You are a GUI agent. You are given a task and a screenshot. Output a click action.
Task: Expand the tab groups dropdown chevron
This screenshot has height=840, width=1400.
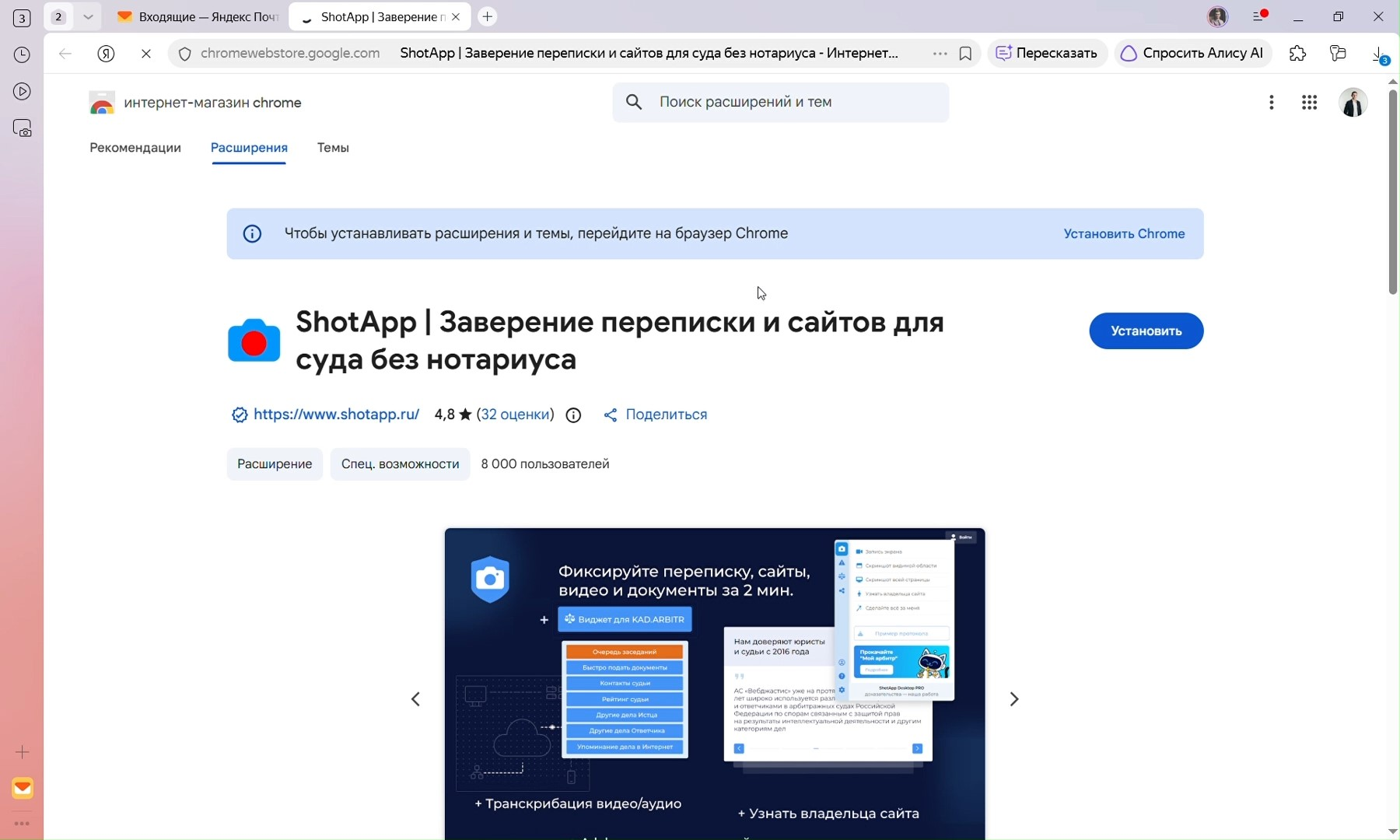pos(89,17)
